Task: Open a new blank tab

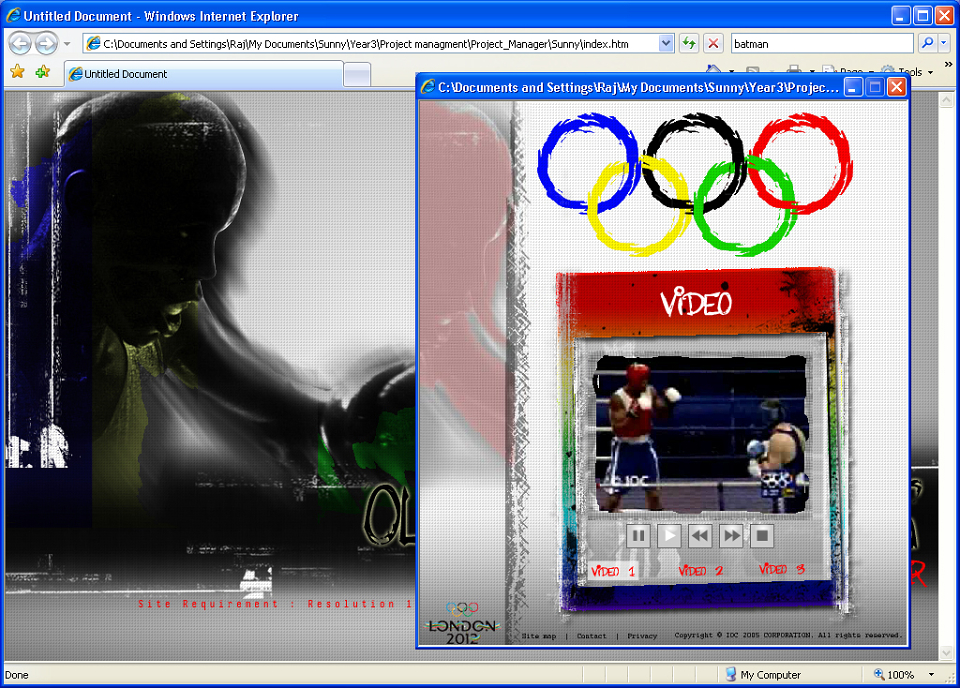Action: click(x=357, y=75)
